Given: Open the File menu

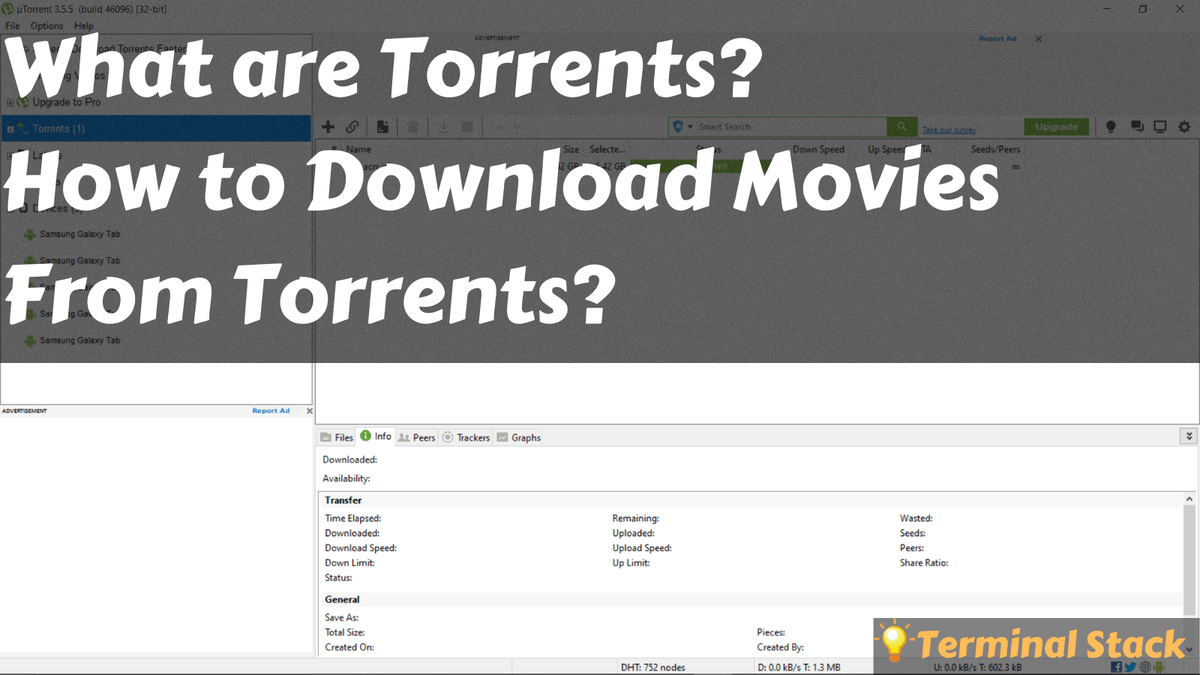Looking at the screenshot, I should tap(12, 25).
